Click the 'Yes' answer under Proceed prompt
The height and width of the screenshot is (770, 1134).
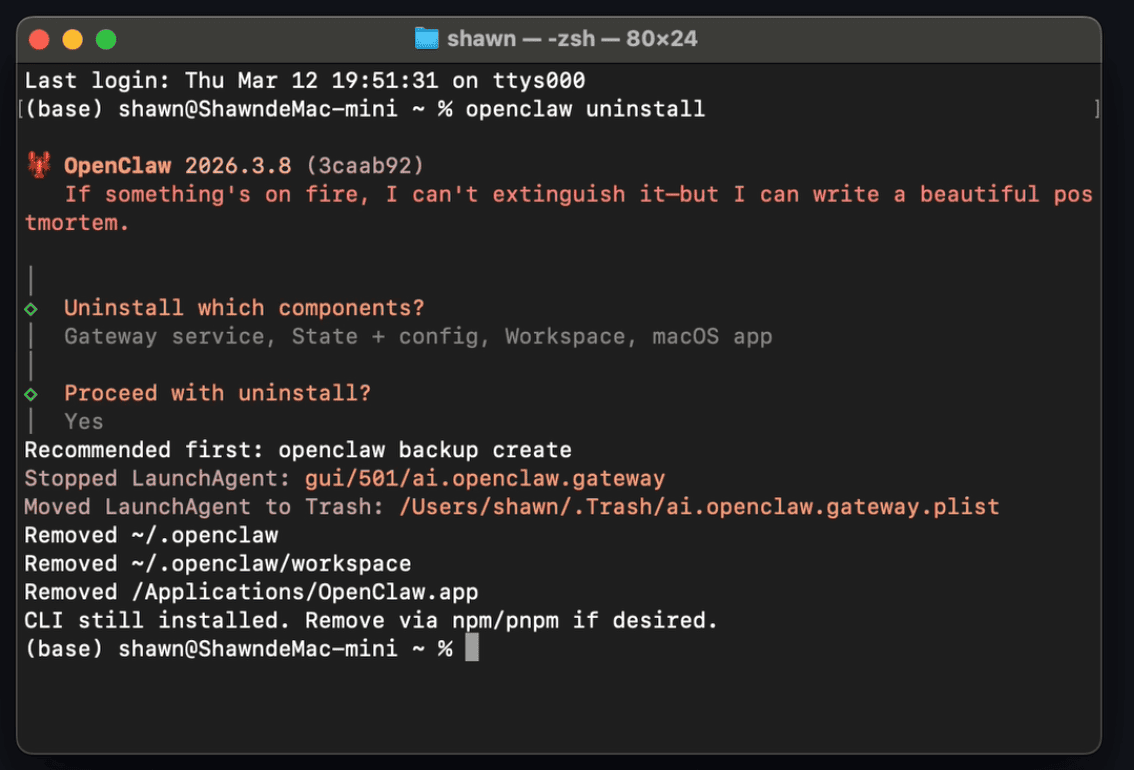tap(83, 421)
